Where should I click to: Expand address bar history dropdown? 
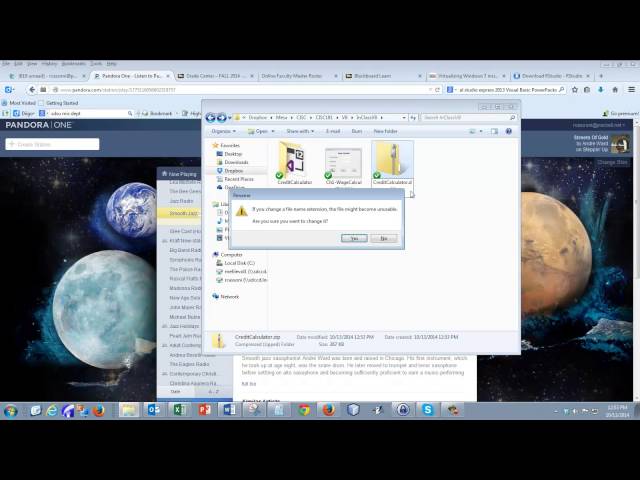tap(404, 118)
